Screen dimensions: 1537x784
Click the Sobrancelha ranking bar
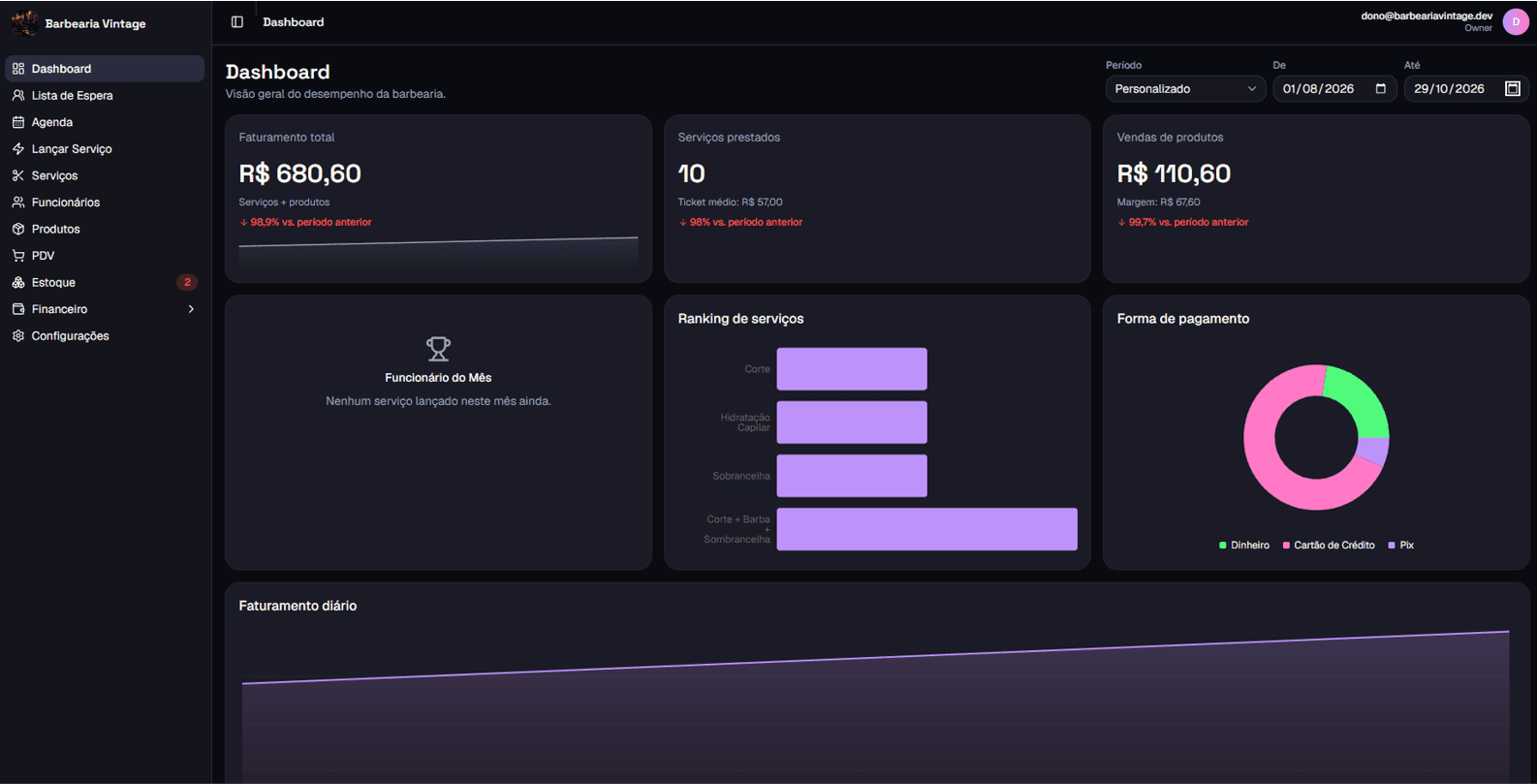coord(852,476)
